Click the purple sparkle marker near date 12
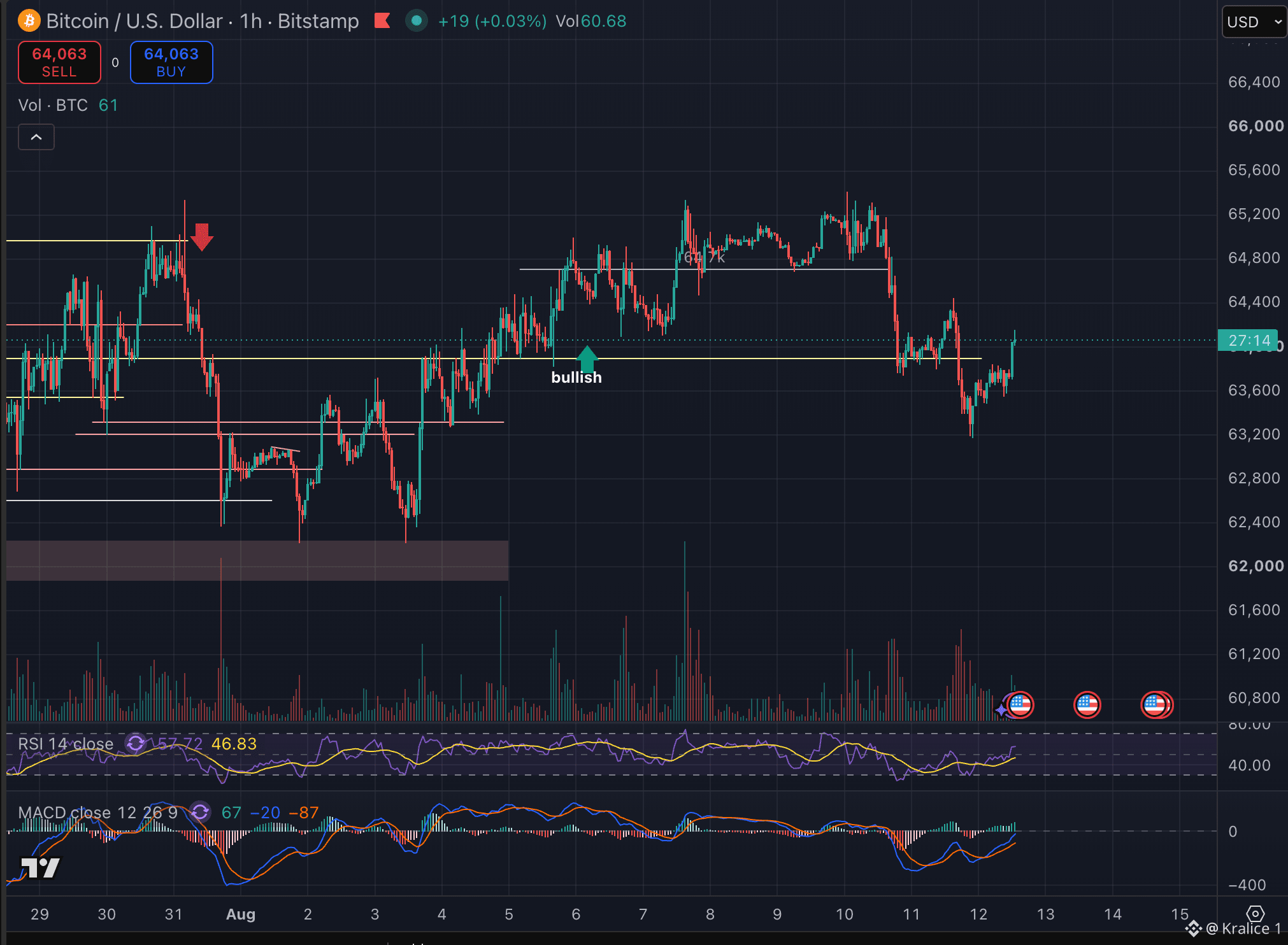 [x=1001, y=709]
